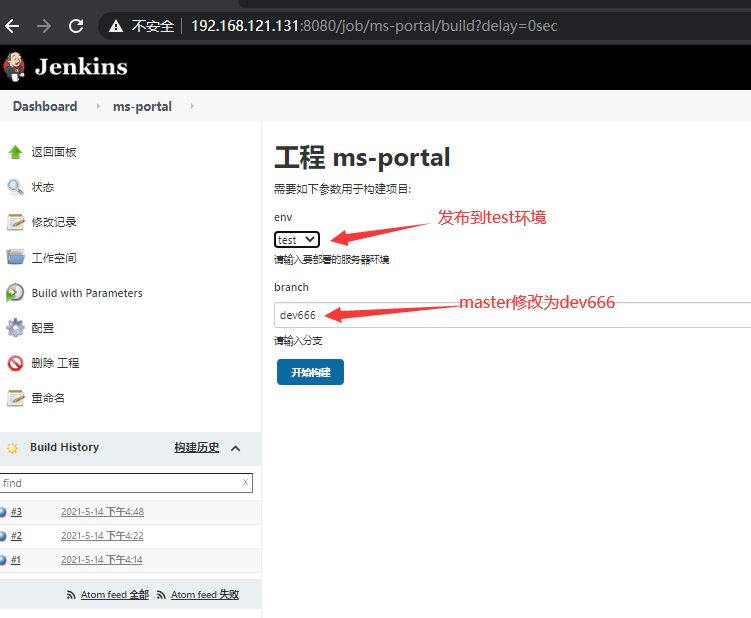Open build #1
The height and width of the screenshot is (618, 751).
tap(16, 559)
